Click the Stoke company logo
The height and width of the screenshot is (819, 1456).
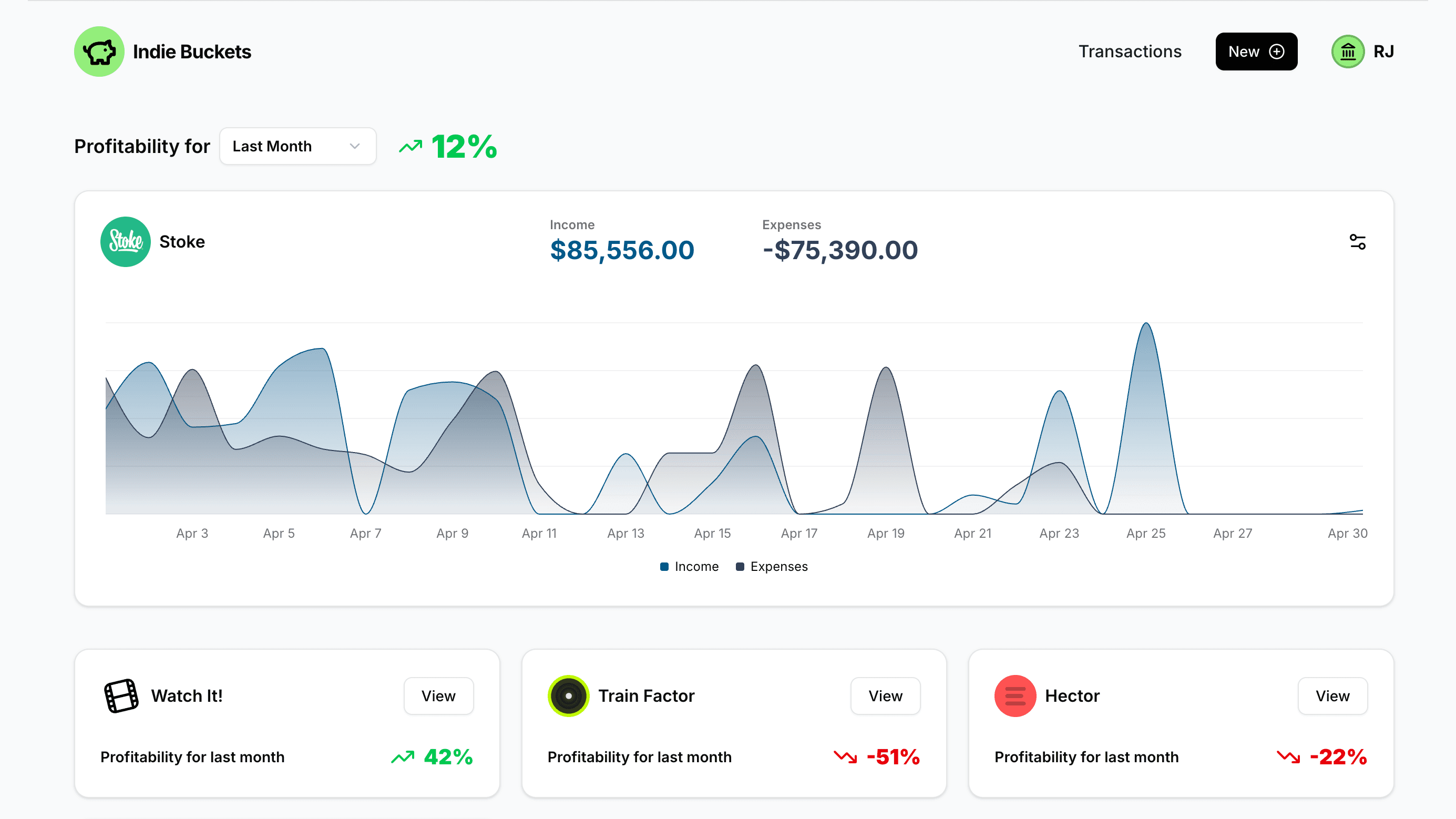click(x=126, y=242)
